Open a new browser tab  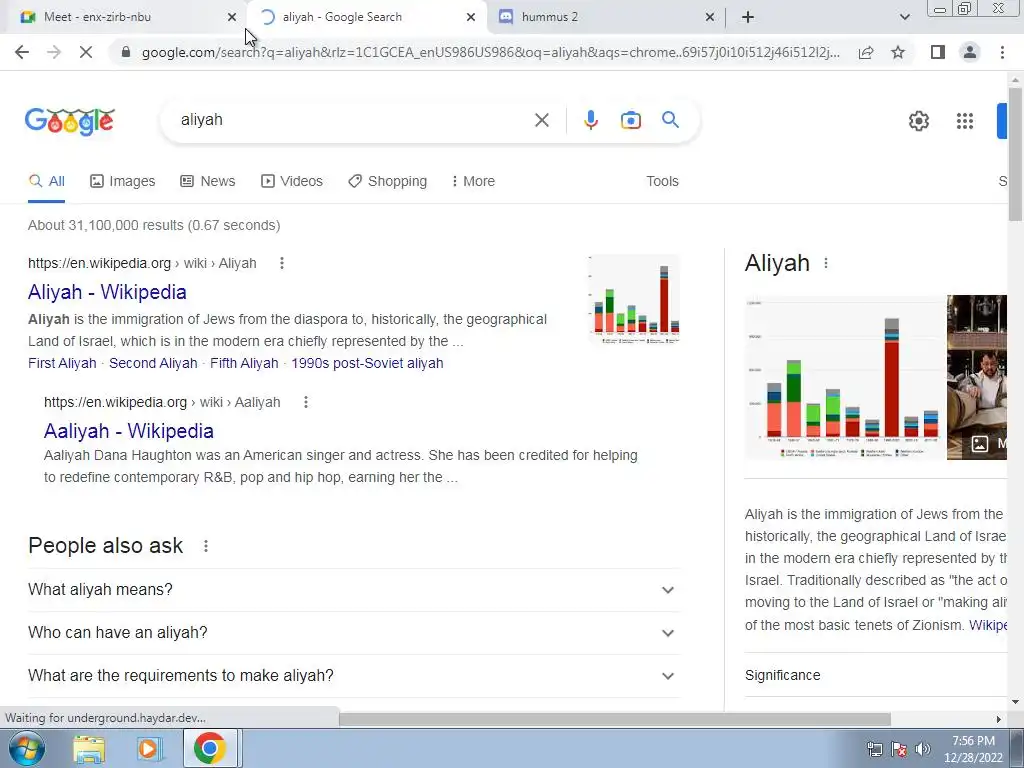(748, 17)
